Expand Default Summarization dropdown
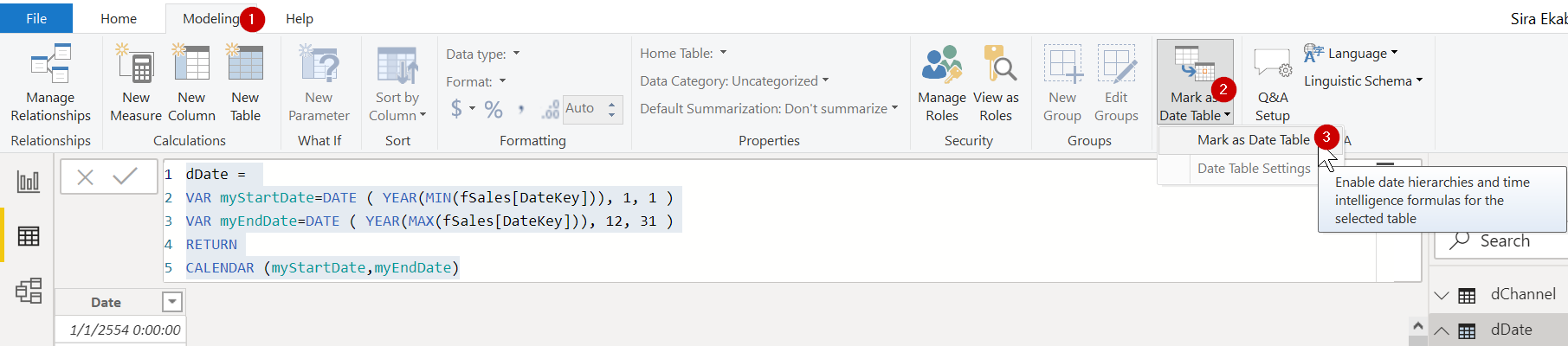 pos(769,109)
